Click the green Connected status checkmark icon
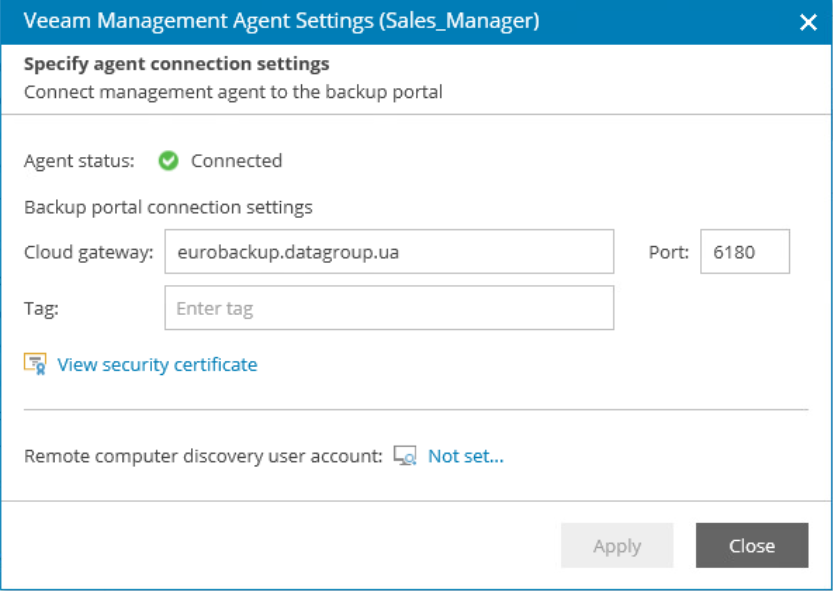Image resolution: width=833 pixels, height=591 pixels. (168, 161)
